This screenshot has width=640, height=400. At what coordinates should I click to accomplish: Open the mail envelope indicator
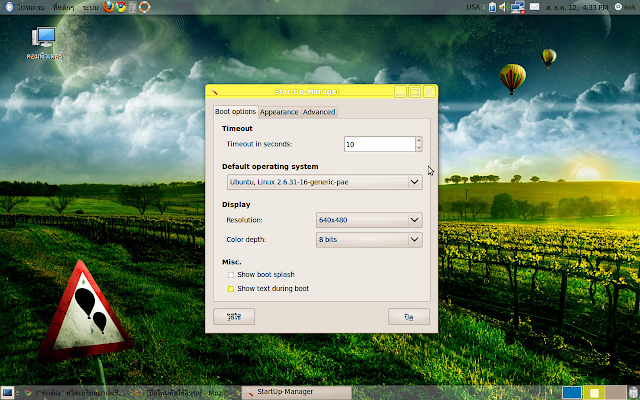[x=534, y=7]
